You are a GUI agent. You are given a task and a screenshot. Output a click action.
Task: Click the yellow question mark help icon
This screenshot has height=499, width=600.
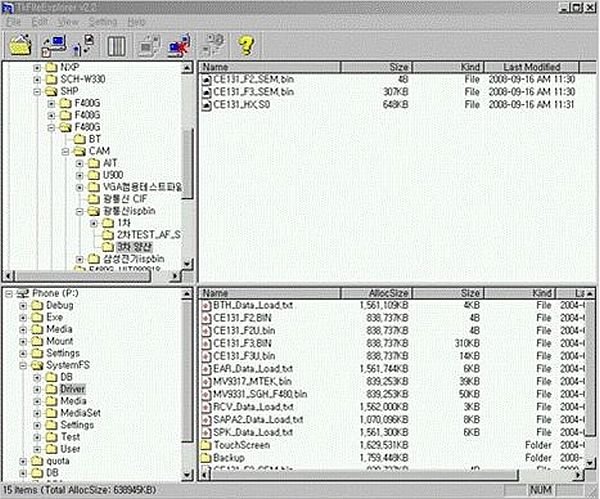(x=246, y=45)
